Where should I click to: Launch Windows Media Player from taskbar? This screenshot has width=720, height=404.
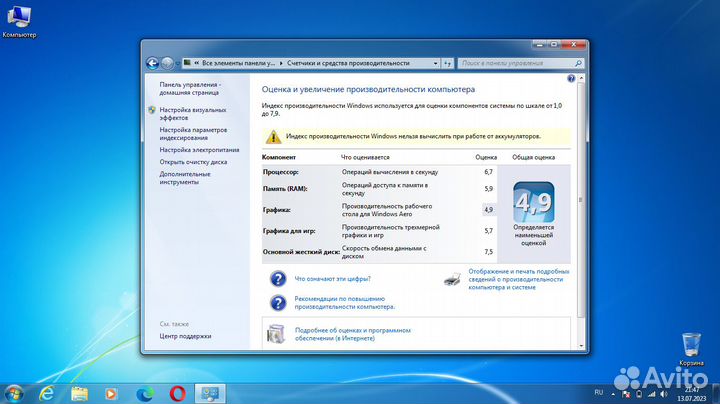click(111, 394)
